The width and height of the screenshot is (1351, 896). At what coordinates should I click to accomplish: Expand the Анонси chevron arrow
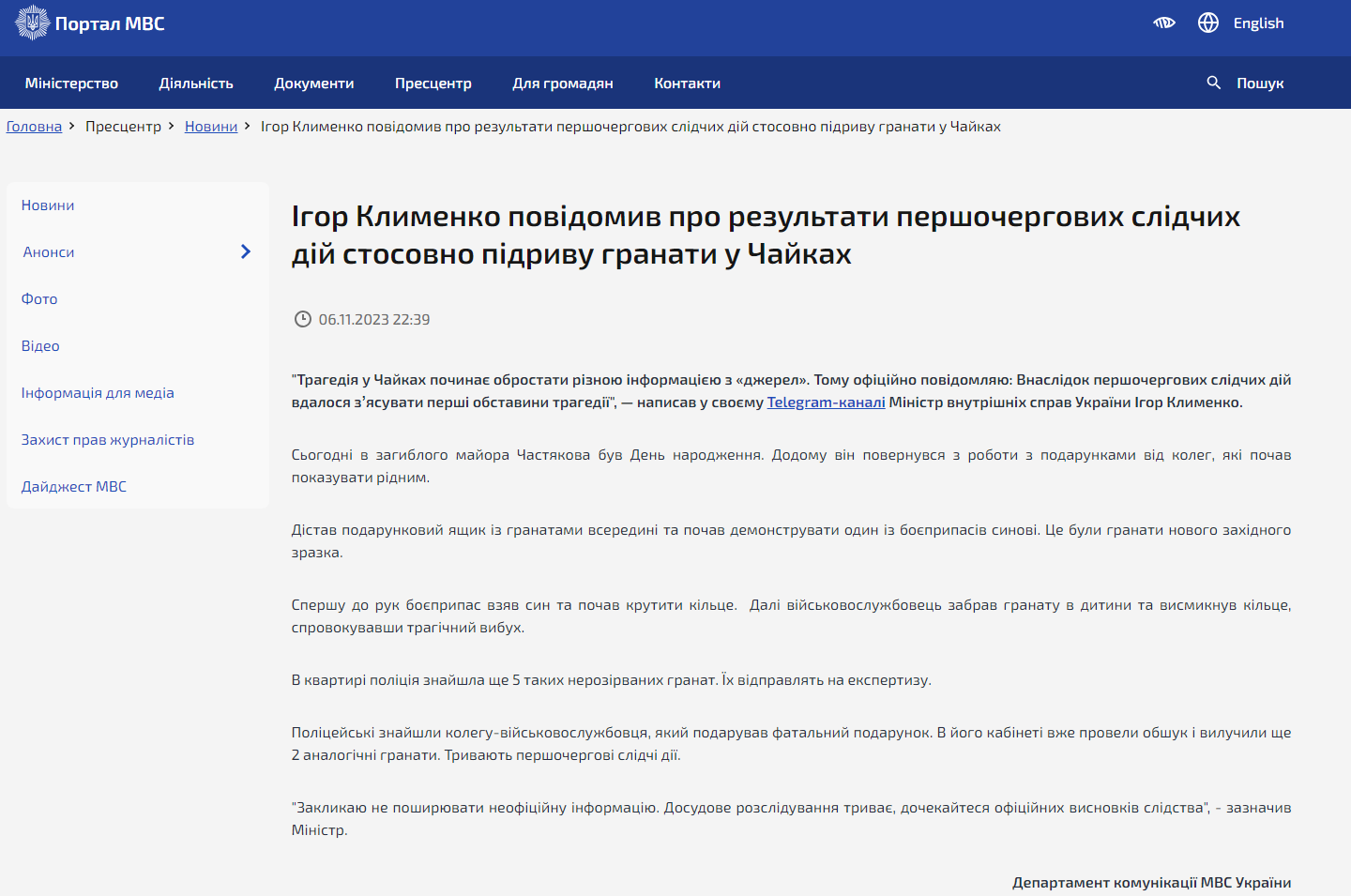pyautogui.click(x=246, y=251)
